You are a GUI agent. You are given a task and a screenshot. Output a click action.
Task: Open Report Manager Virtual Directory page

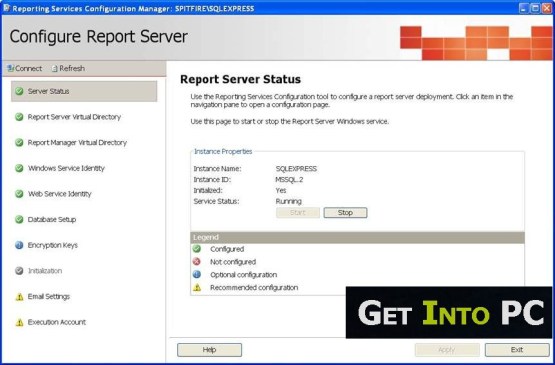click(x=77, y=143)
